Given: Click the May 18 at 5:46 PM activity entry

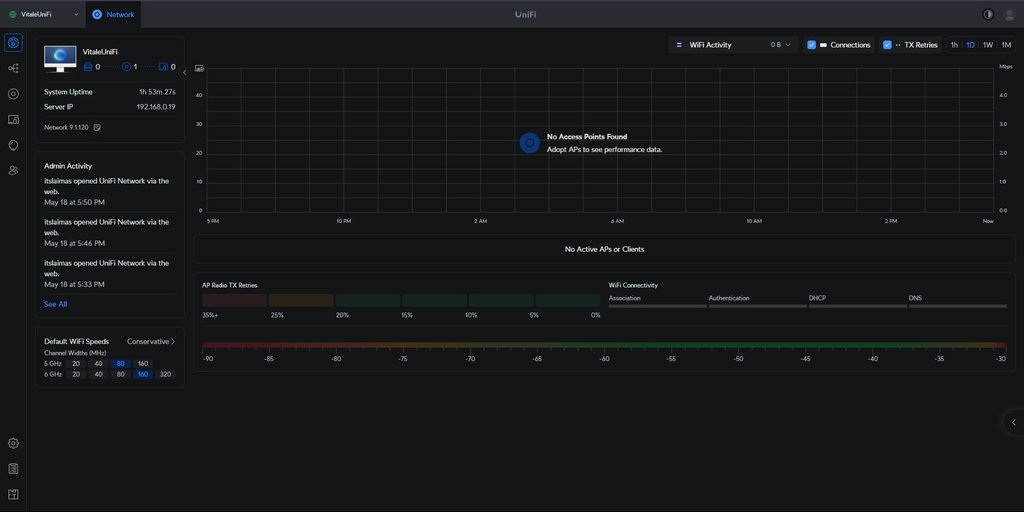Looking at the screenshot, I should pos(110,232).
